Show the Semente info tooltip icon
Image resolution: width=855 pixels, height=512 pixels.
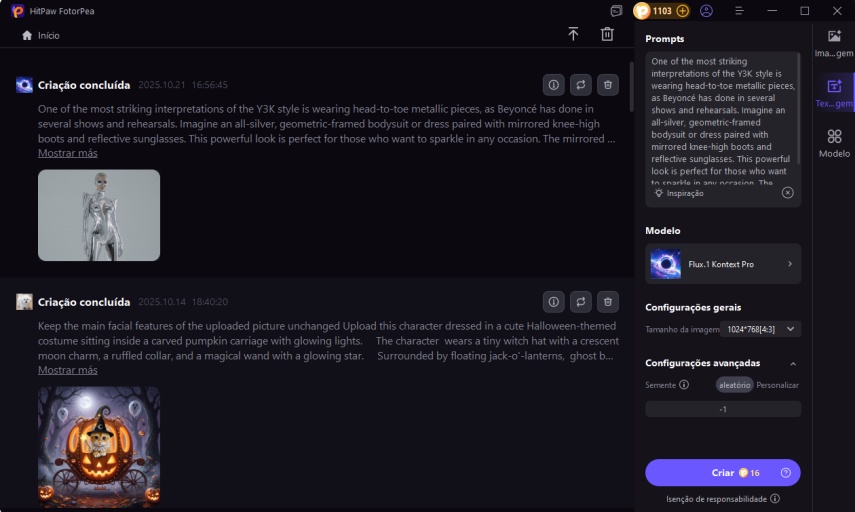point(684,385)
